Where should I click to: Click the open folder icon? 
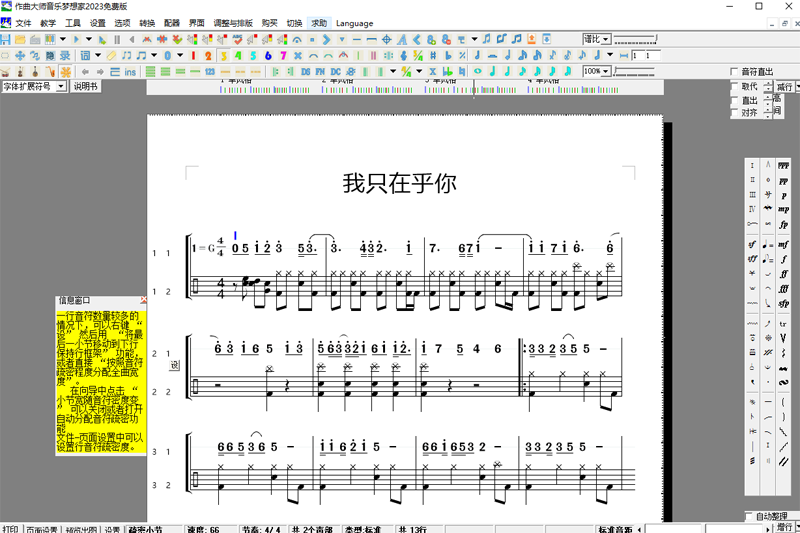coord(20,39)
